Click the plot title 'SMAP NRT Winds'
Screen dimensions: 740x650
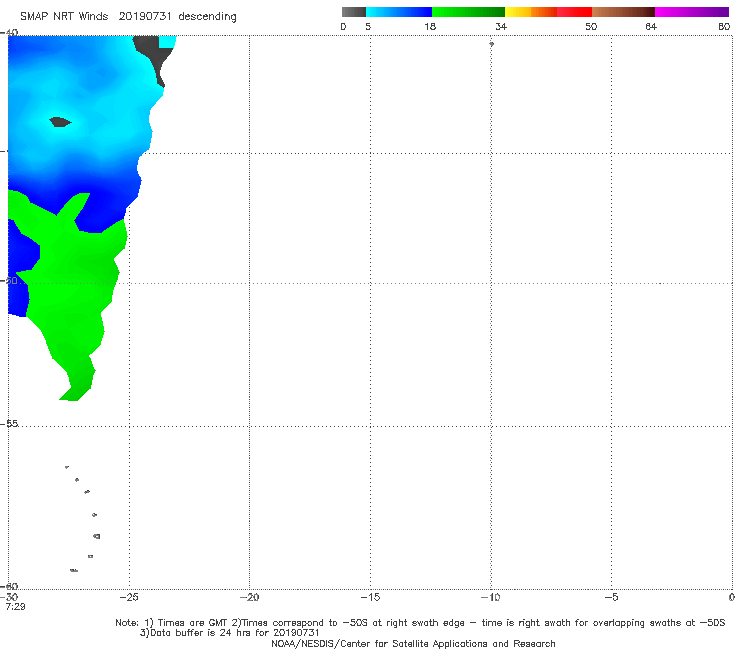(x=64, y=16)
